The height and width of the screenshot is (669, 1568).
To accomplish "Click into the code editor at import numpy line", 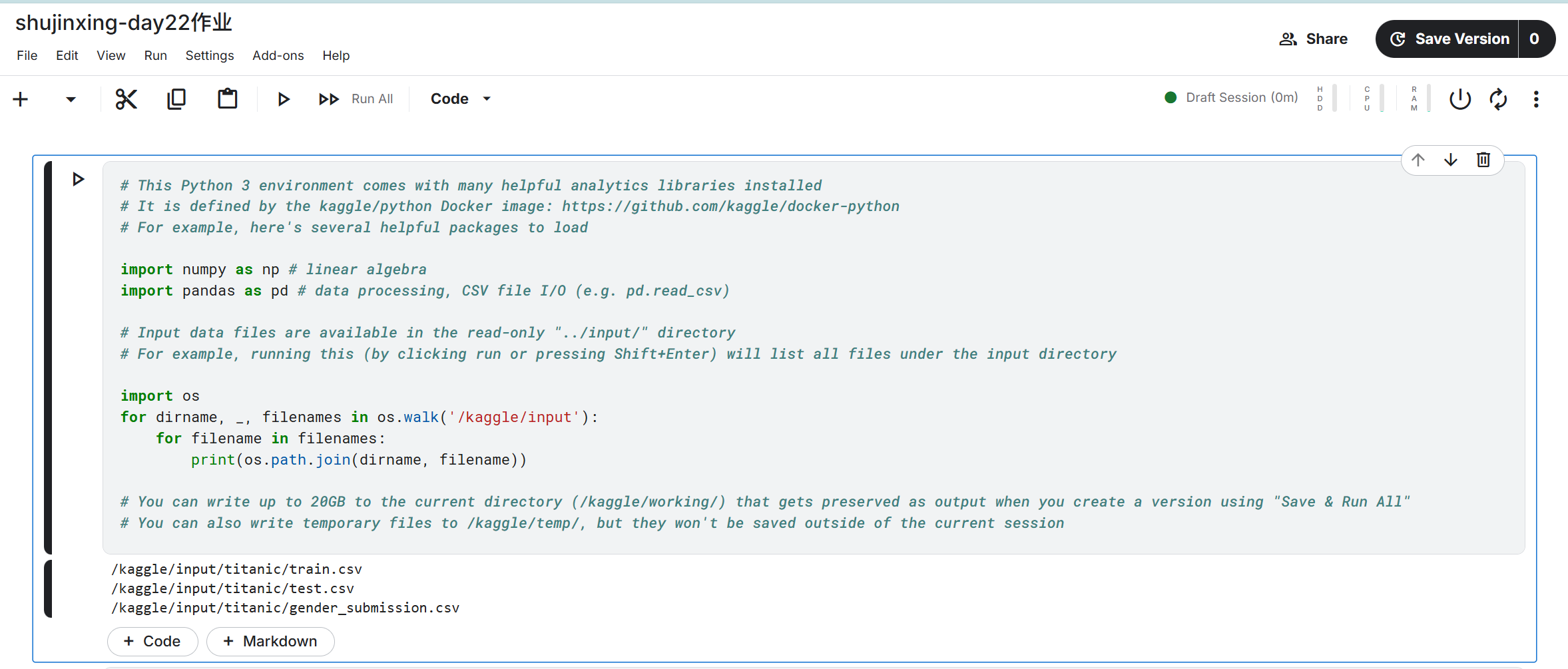I will 273,270.
